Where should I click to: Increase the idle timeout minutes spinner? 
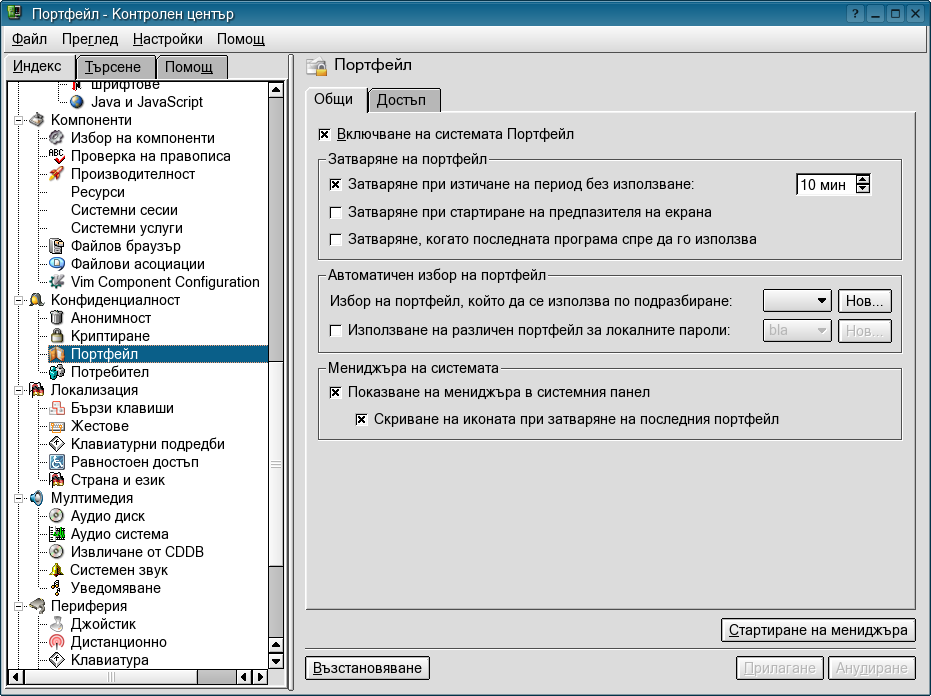tap(863, 180)
